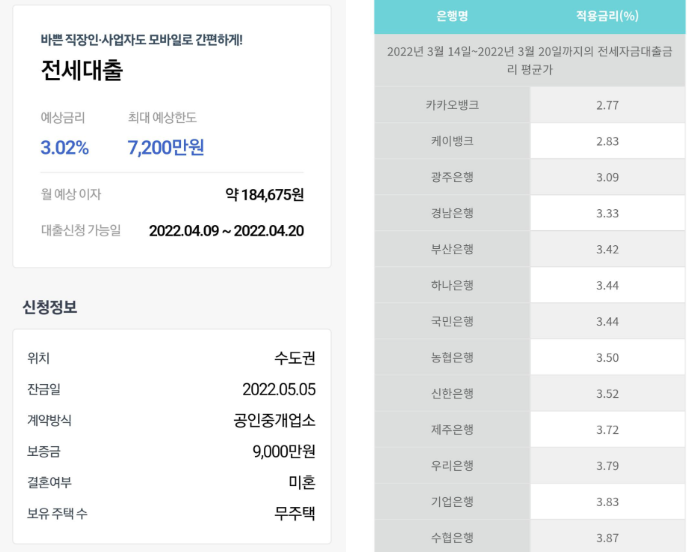Click the 은행명 column header

tap(452, 16)
